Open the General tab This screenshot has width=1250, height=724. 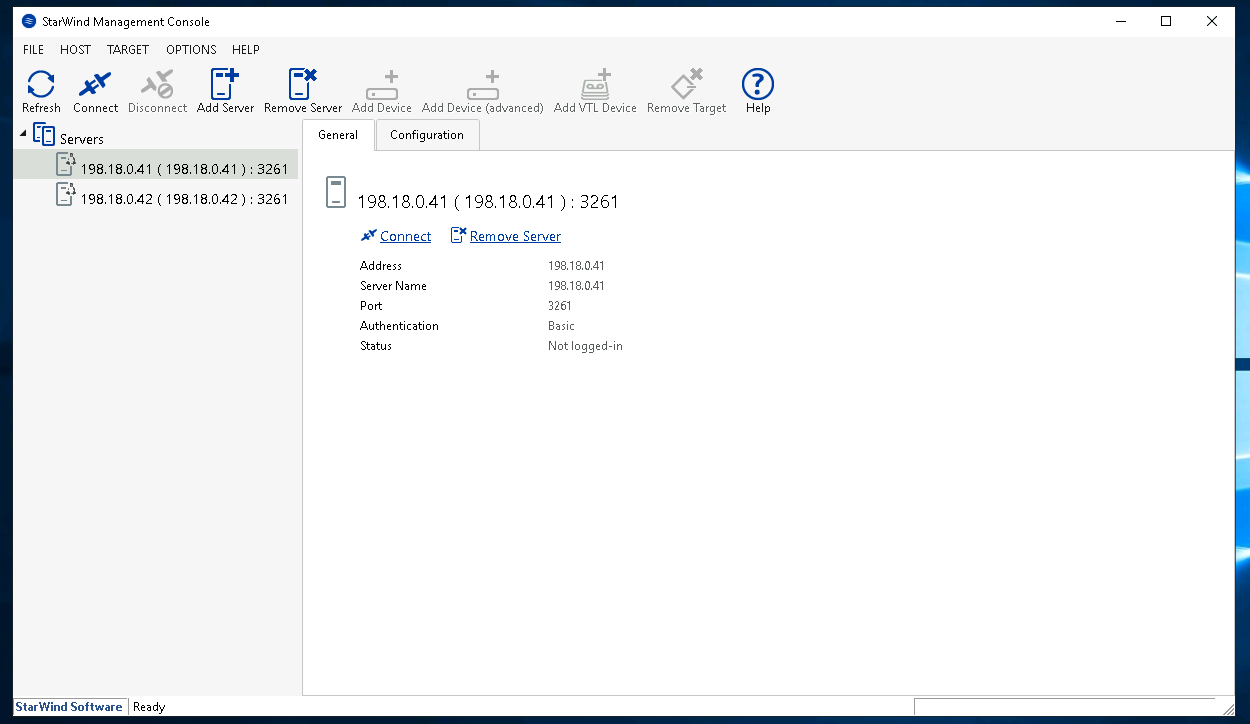tap(338, 135)
